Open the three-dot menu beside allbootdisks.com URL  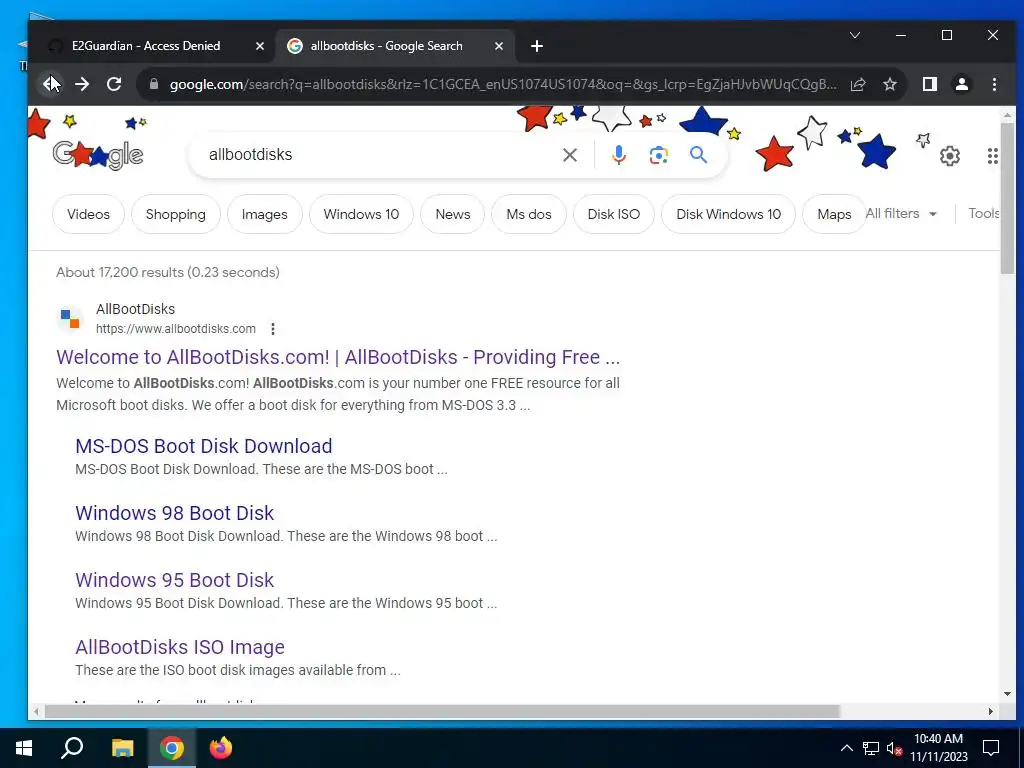click(x=273, y=328)
